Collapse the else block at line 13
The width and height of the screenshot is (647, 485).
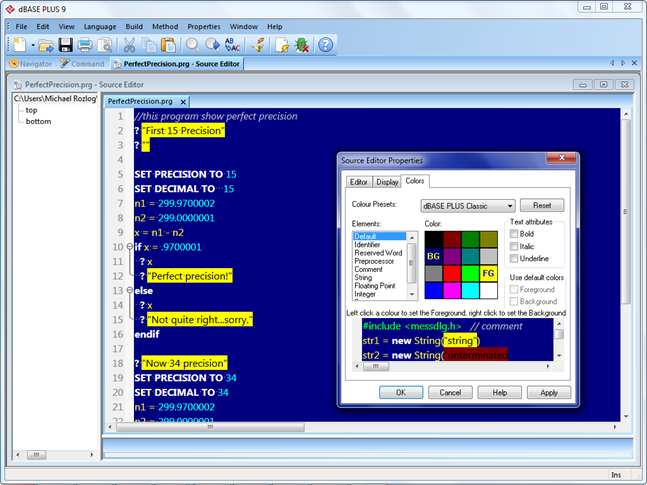pos(130,290)
